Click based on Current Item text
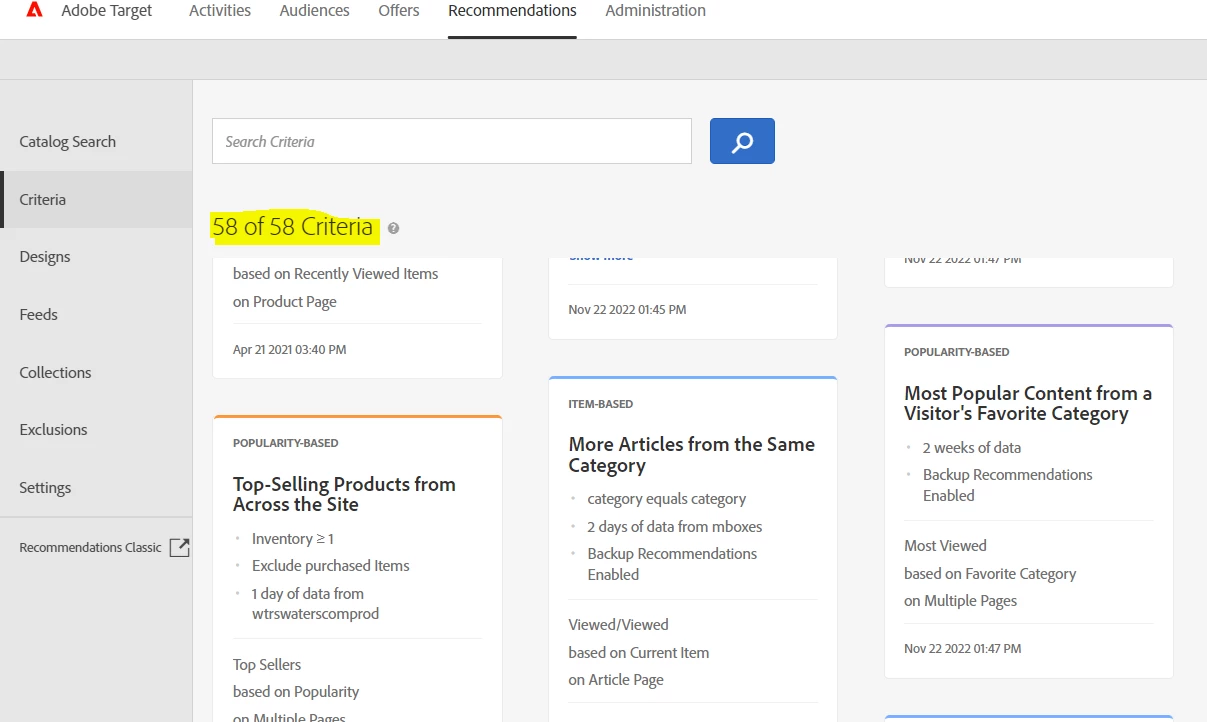 [639, 653]
